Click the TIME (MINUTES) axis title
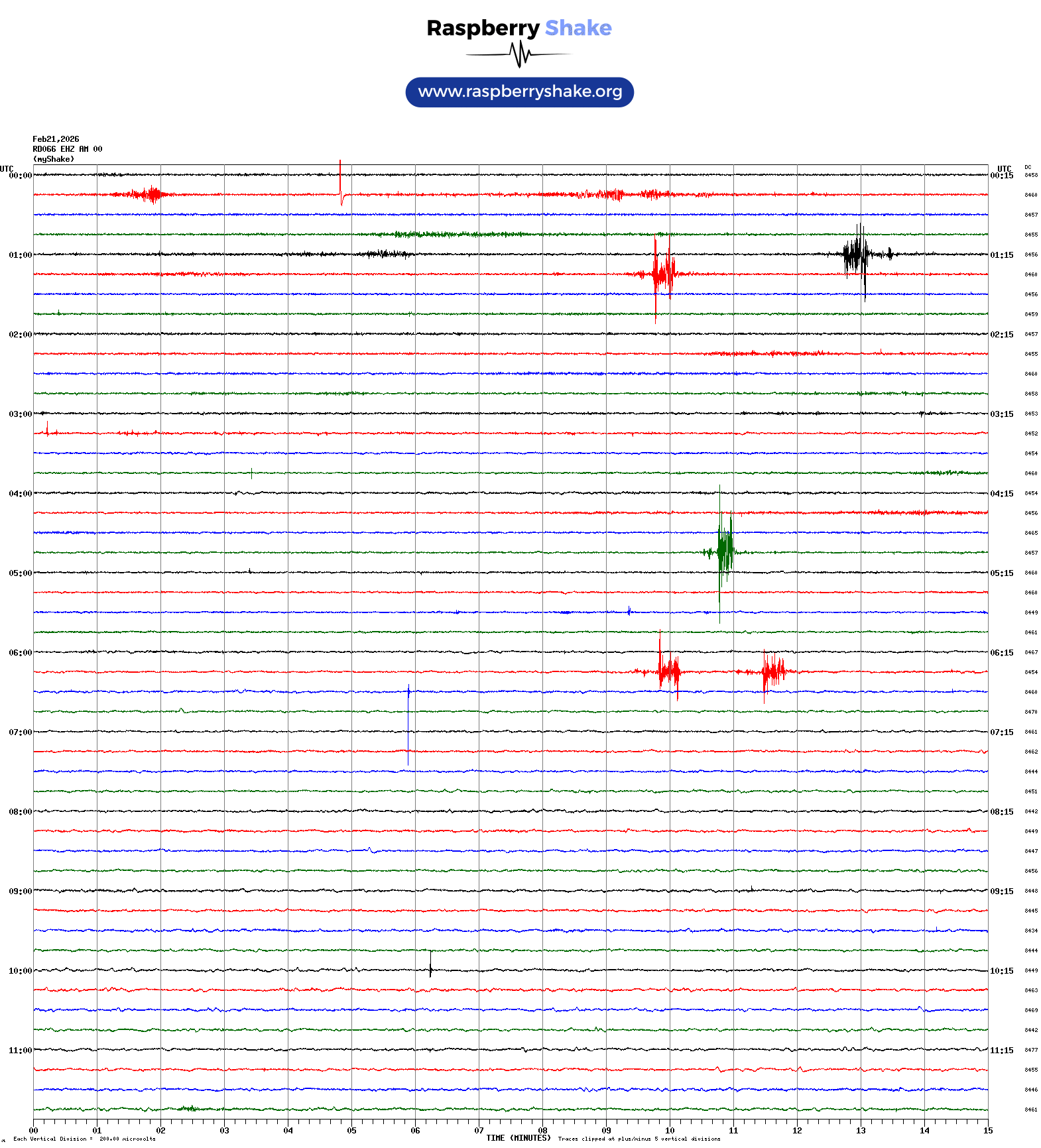Viewport: 1041px width, 1148px height. (x=518, y=1138)
